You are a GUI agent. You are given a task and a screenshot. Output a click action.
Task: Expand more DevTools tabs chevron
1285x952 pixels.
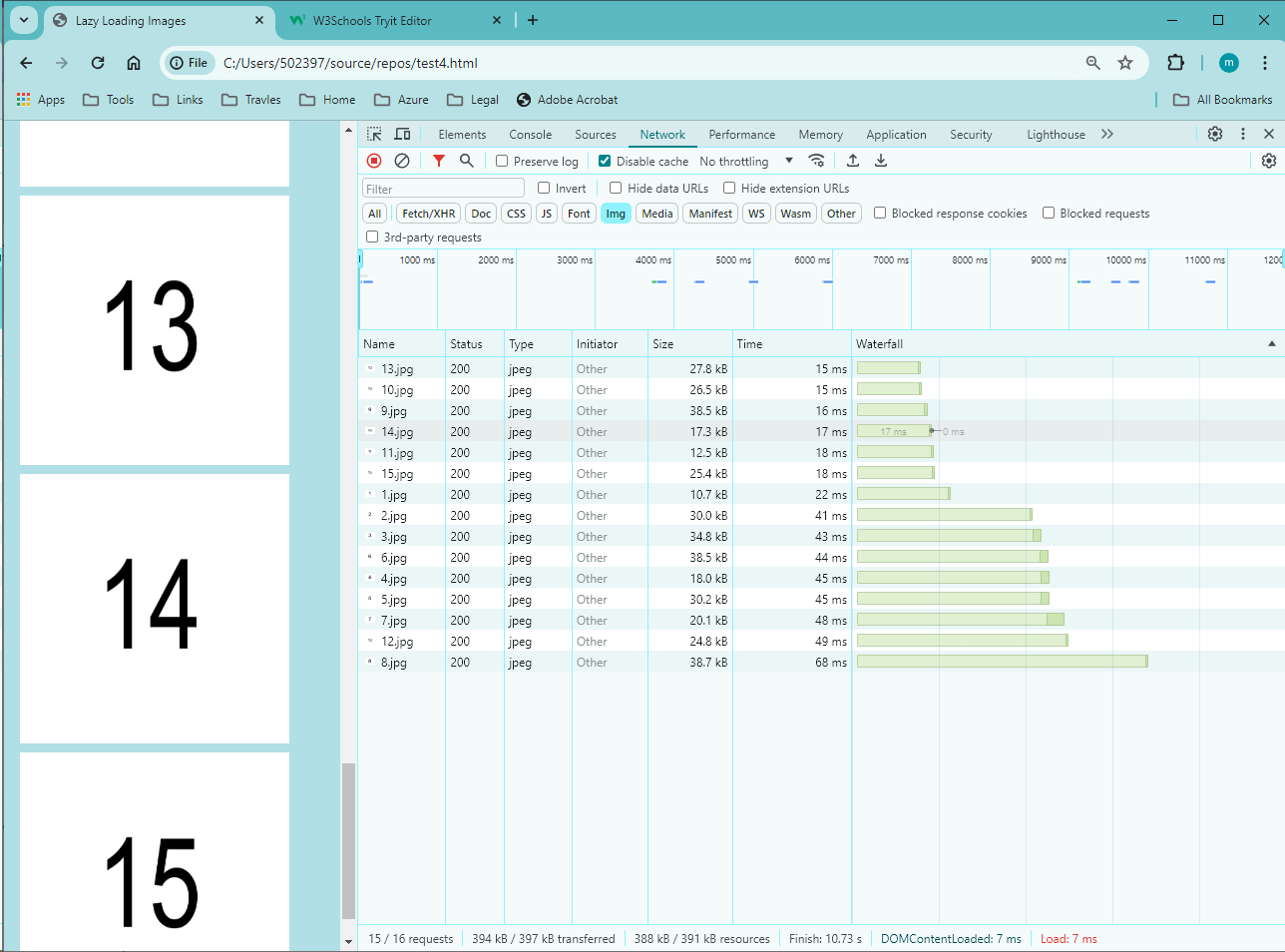point(1106,134)
